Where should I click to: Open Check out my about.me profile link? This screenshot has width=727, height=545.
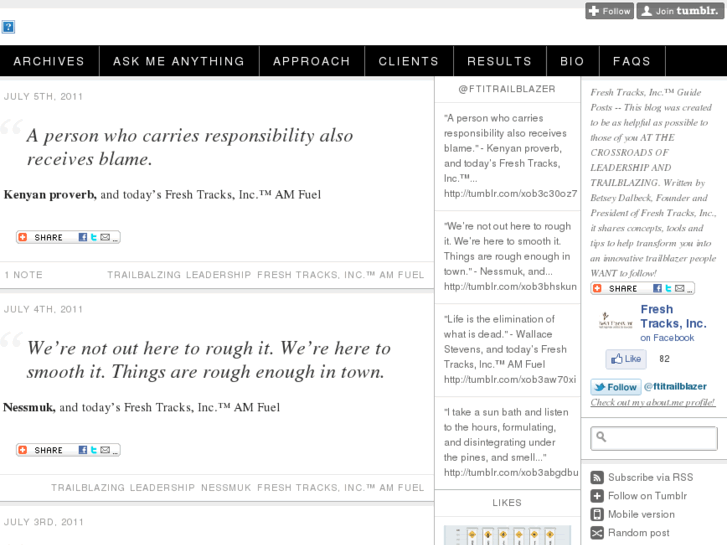coord(653,403)
